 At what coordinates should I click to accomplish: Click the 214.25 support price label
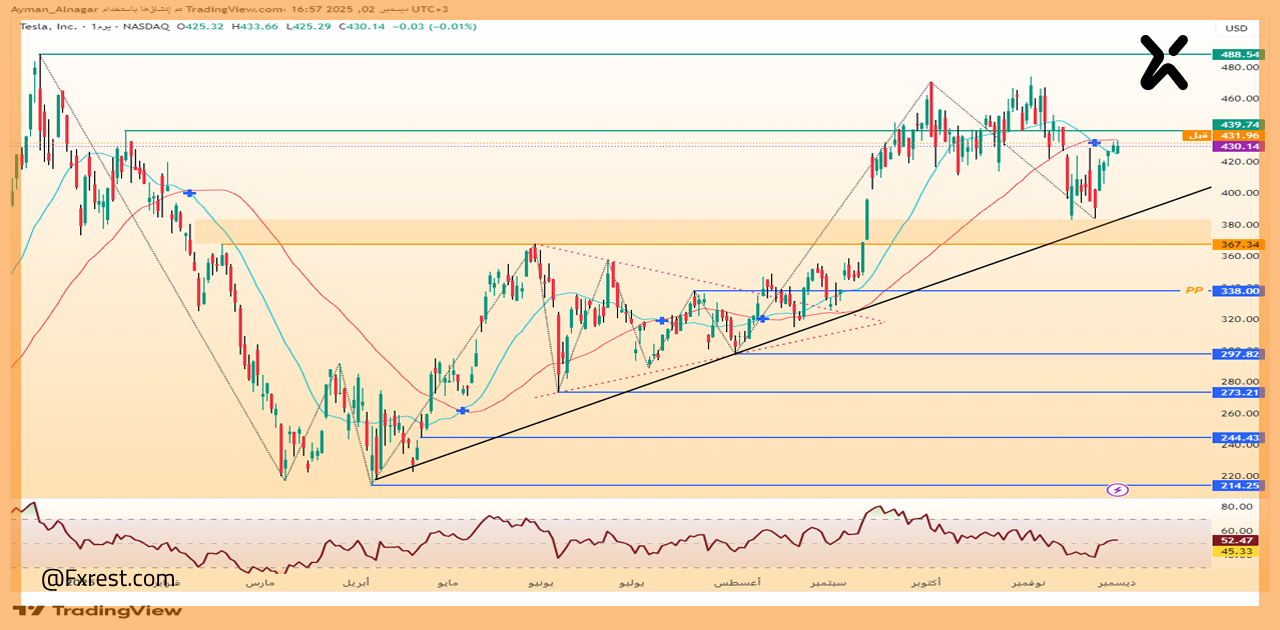[x=1236, y=485]
